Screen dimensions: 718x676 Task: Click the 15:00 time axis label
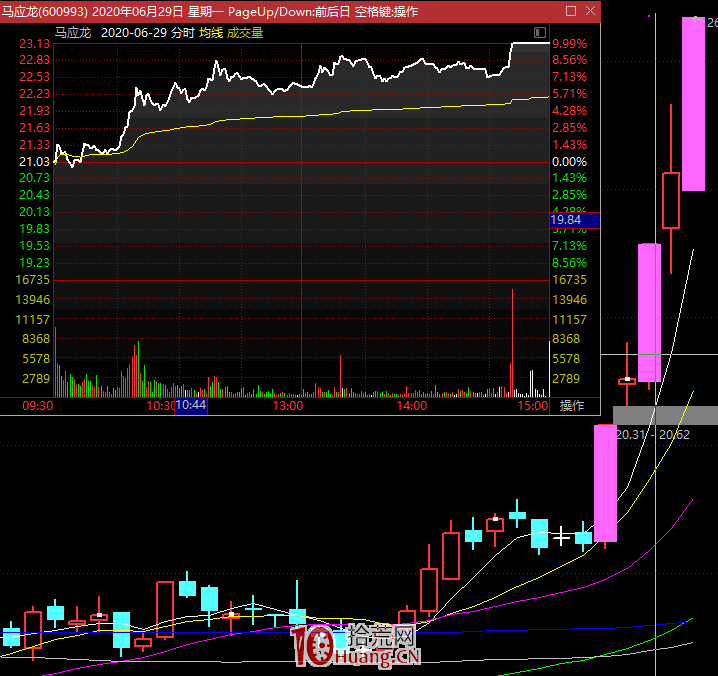click(x=533, y=406)
